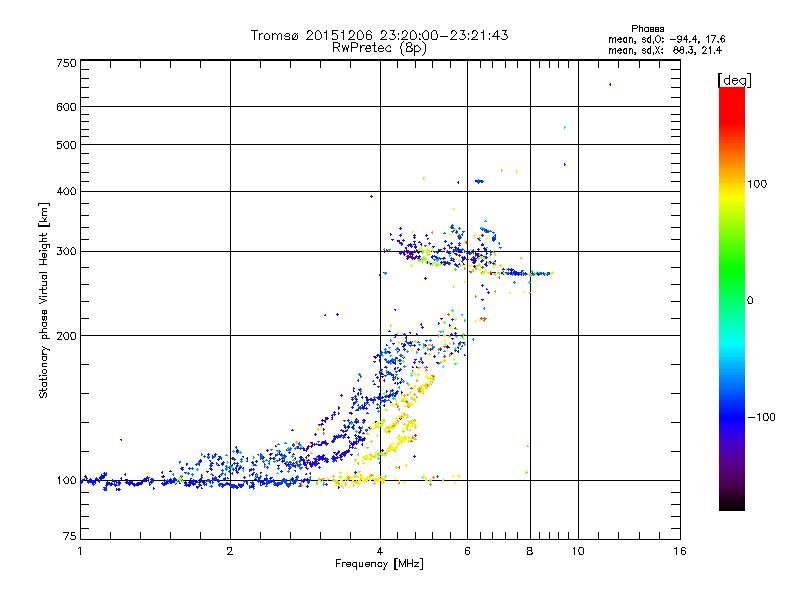Click the blue echo cluster near 420 km past 6 MHz

[x=479, y=181]
